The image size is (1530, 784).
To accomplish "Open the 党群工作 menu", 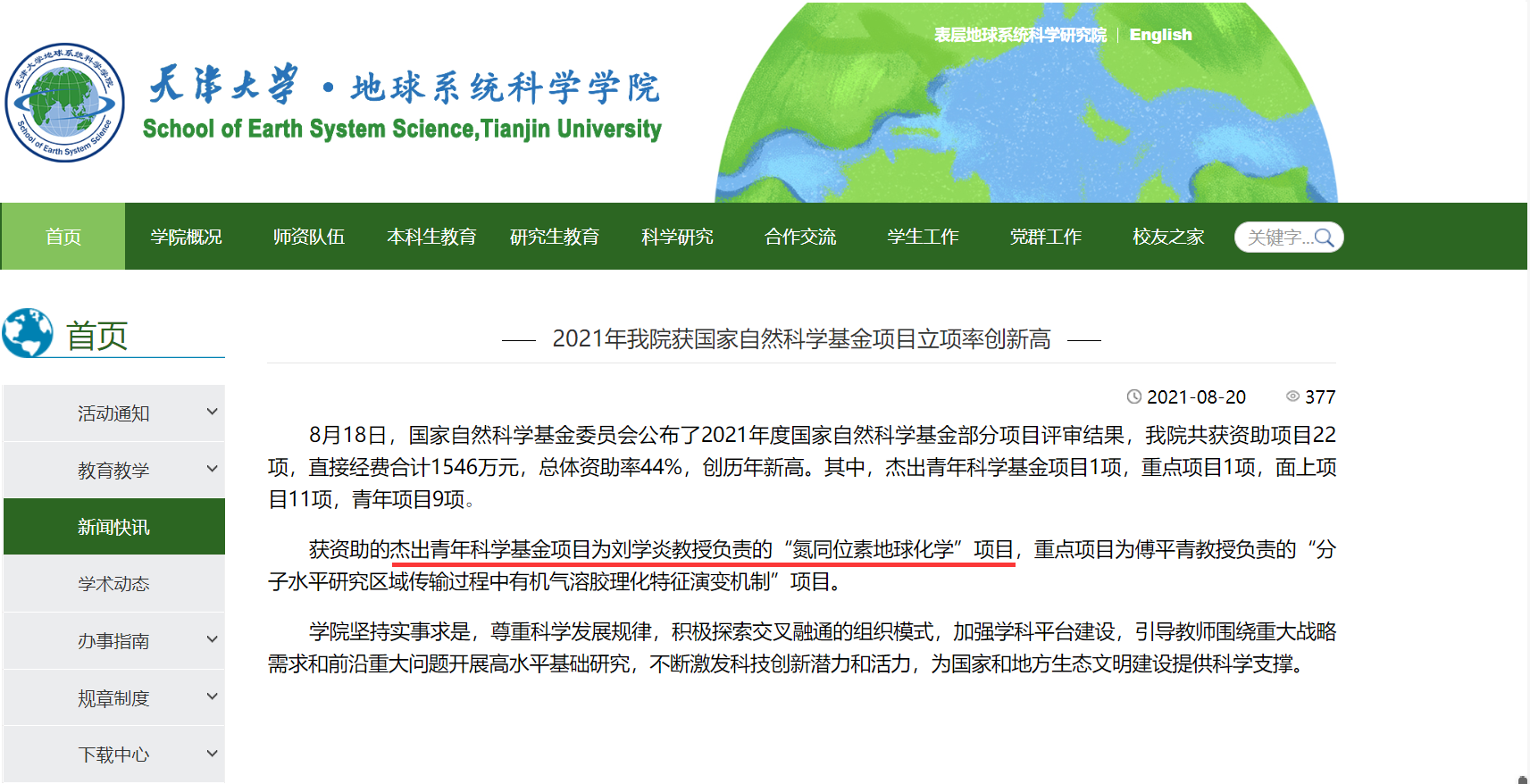I will (1046, 237).
